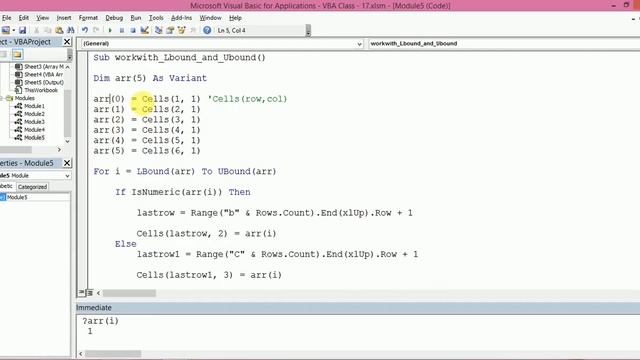Open Visual Basic Help question-mark icon

[x=207, y=30]
